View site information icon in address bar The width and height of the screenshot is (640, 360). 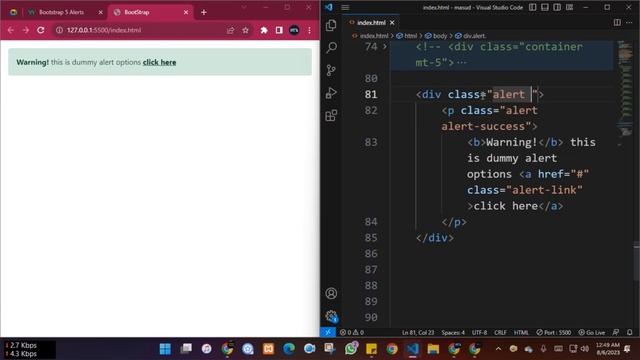point(59,30)
